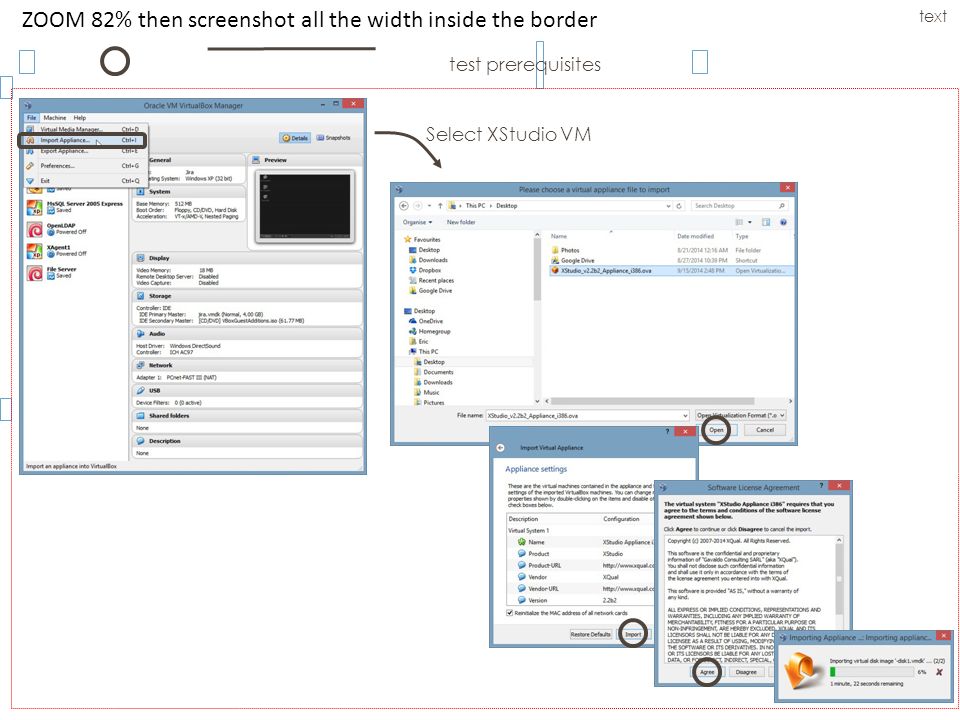Select Homegroup in the navigation tree
Image resolution: width=960 pixels, height=720 pixels.
pyautogui.click(x=434, y=331)
